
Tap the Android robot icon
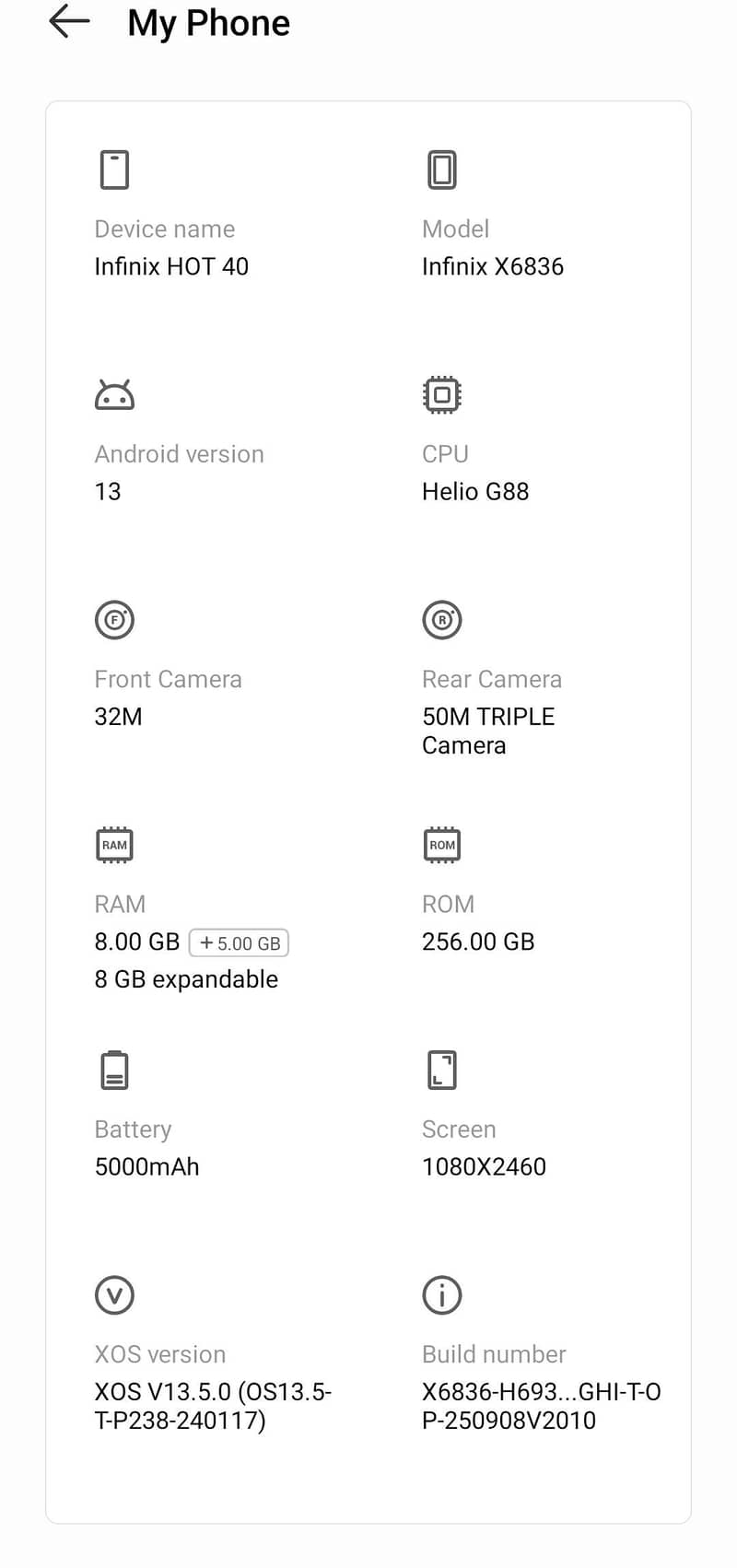pyautogui.click(x=114, y=395)
